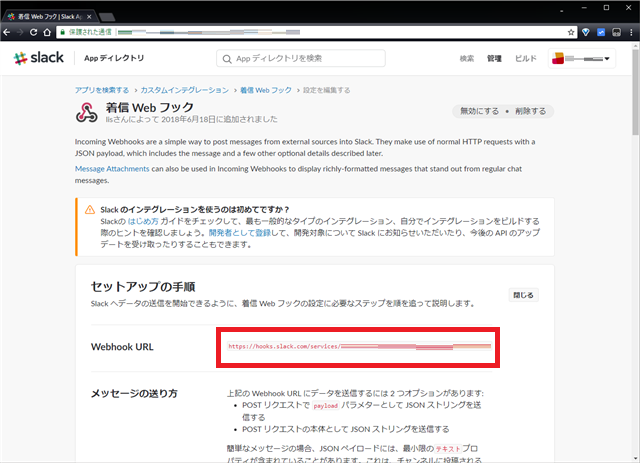
Task: Minimize the browser window
Action: [x=584, y=8]
